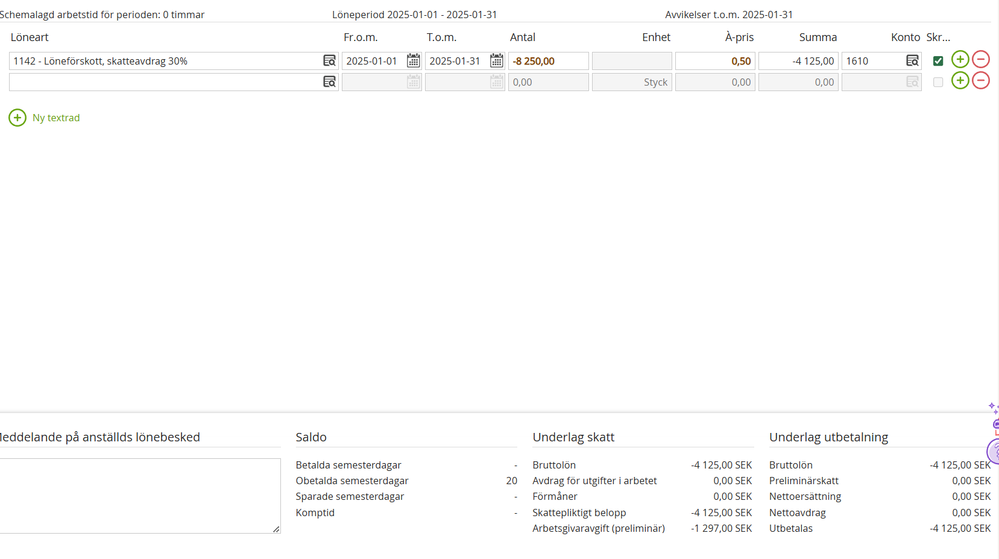This screenshot has height=559, width=999.
Task: Click the Antal field showing -8 250,00
Action: pyautogui.click(x=547, y=61)
